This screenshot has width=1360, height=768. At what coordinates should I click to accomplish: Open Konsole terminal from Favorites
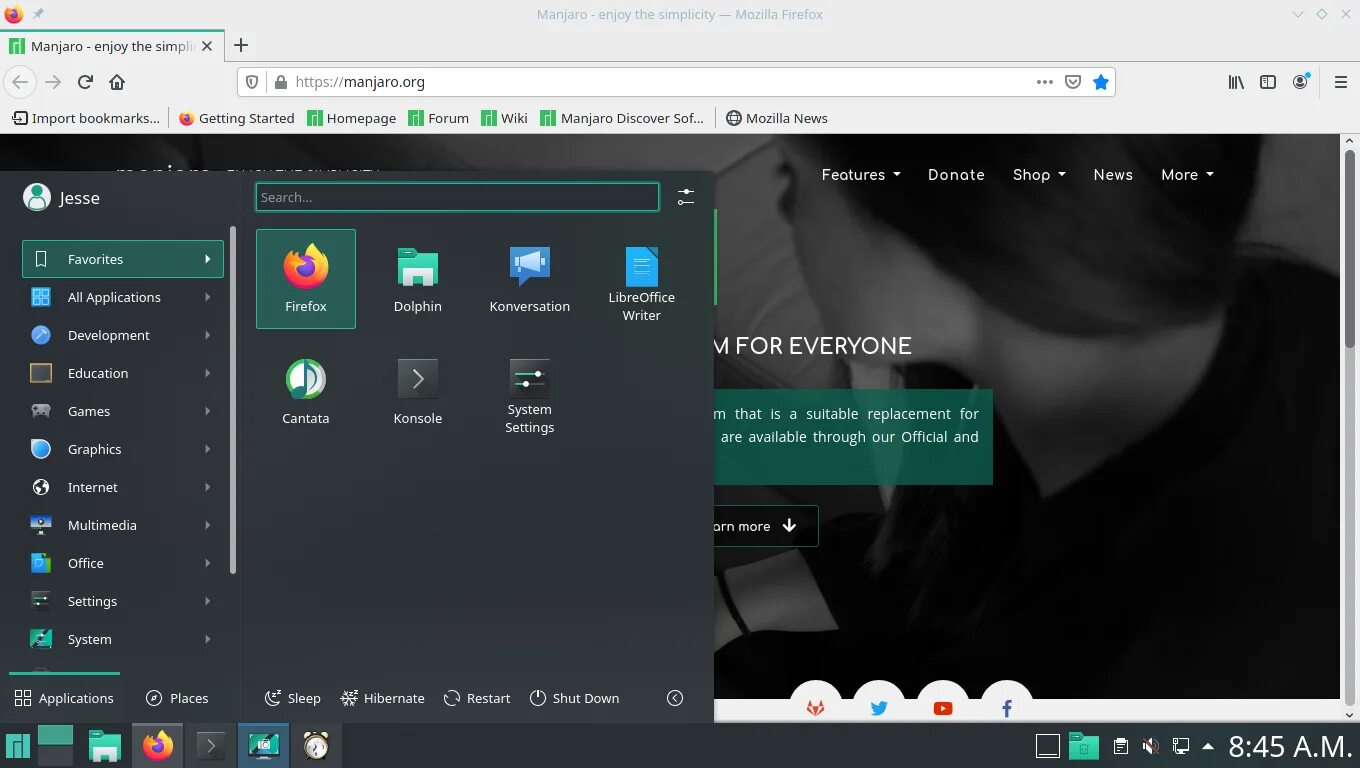418,391
